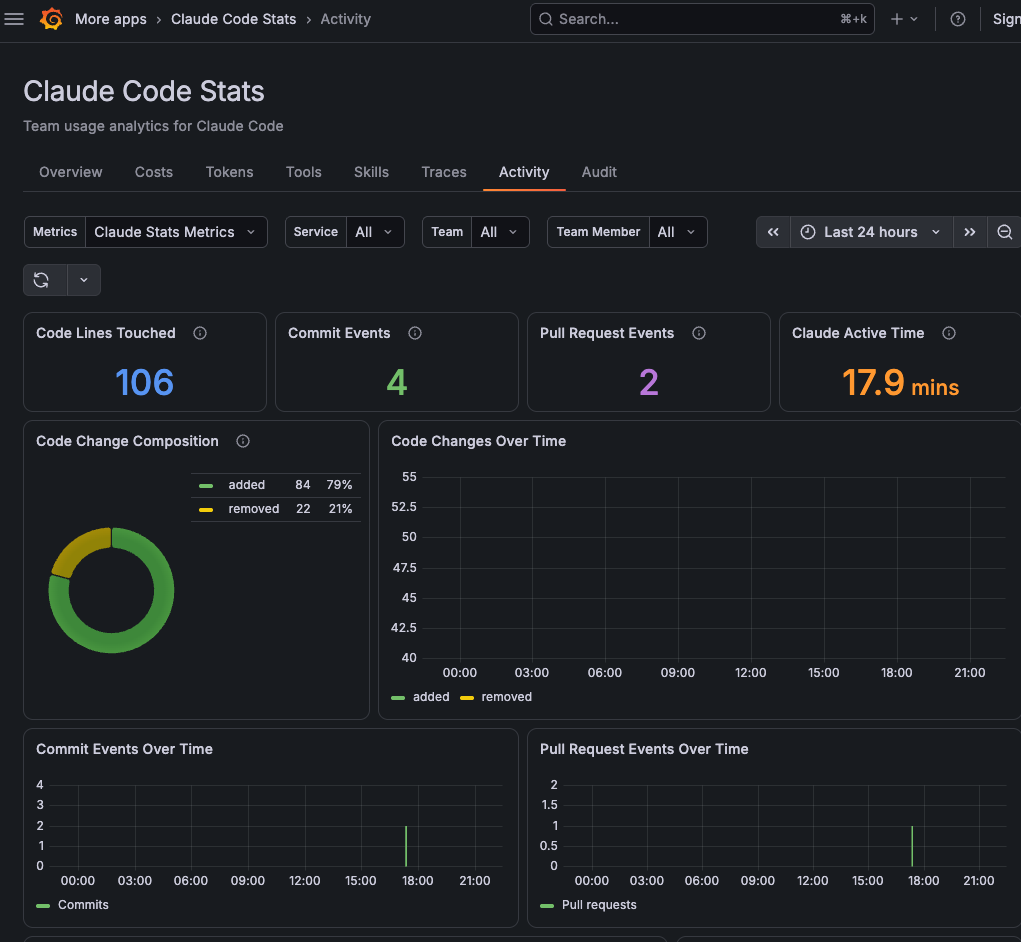The width and height of the screenshot is (1021, 942).
Task: Switch to the Traces tab
Action: point(443,172)
